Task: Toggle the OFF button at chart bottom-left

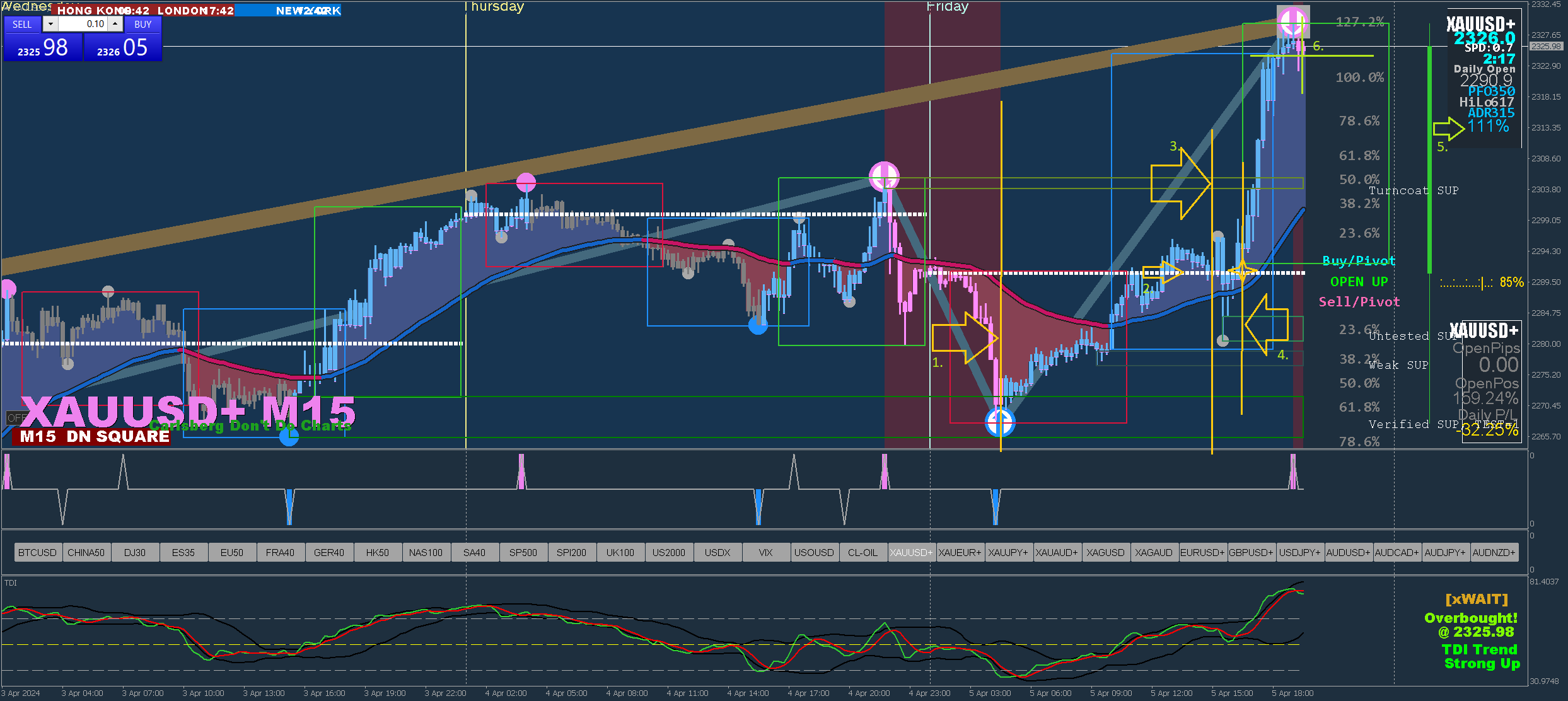Action: (x=16, y=418)
